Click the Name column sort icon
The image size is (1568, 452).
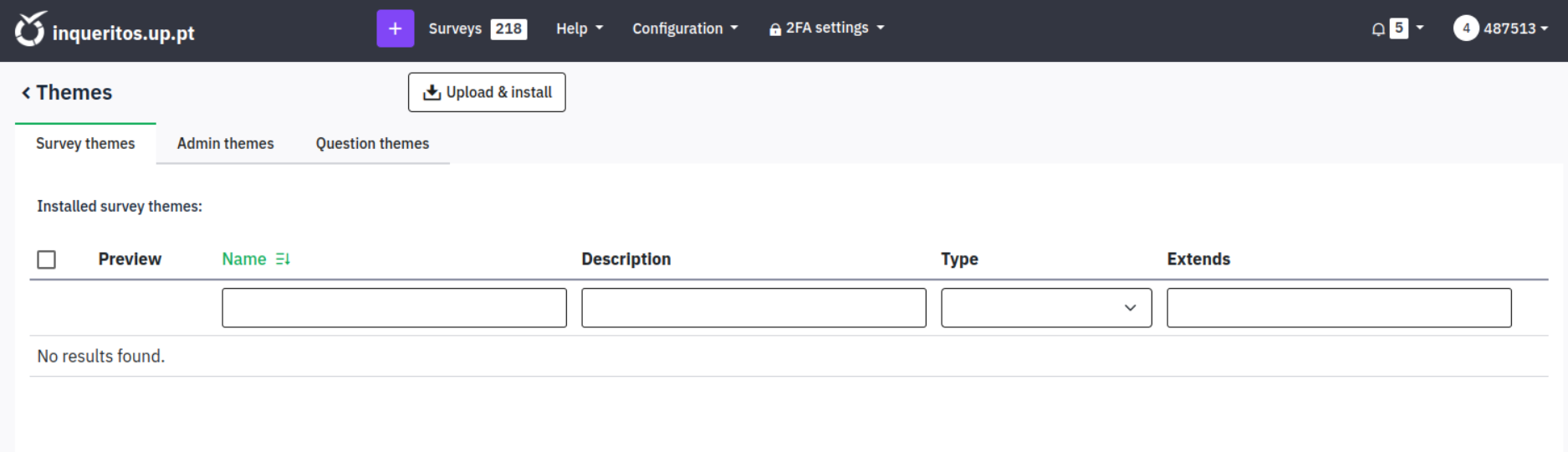tap(283, 259)
